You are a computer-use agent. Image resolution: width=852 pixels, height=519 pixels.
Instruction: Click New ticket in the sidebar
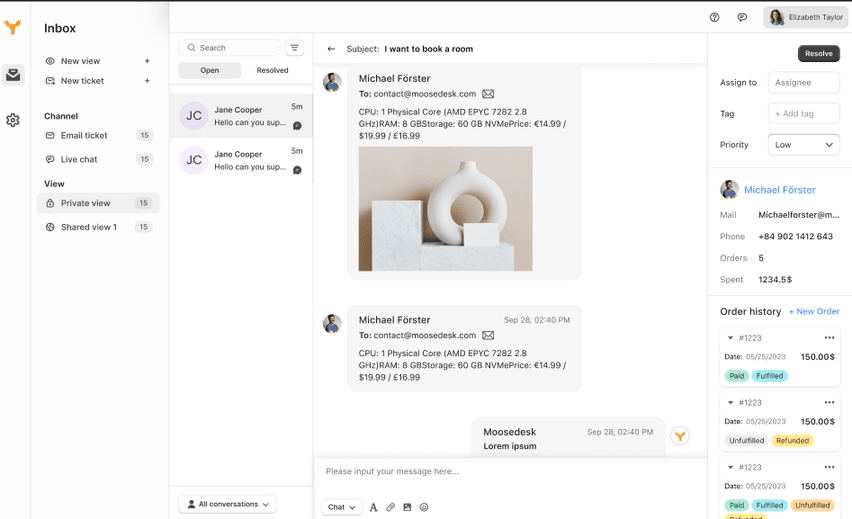tap(82, 80)
